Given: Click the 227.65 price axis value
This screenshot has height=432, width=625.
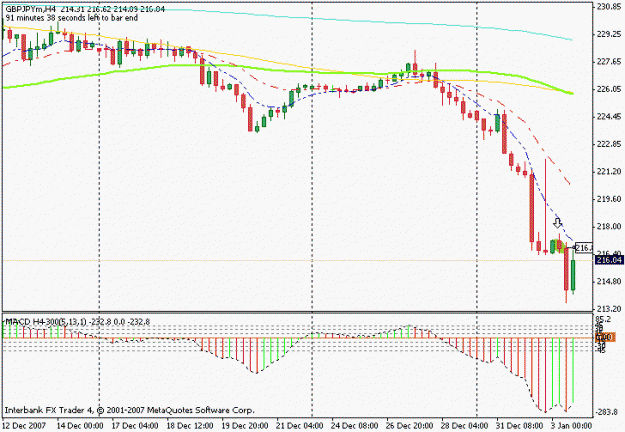Looking at the screenshot, I should point(609,61).
